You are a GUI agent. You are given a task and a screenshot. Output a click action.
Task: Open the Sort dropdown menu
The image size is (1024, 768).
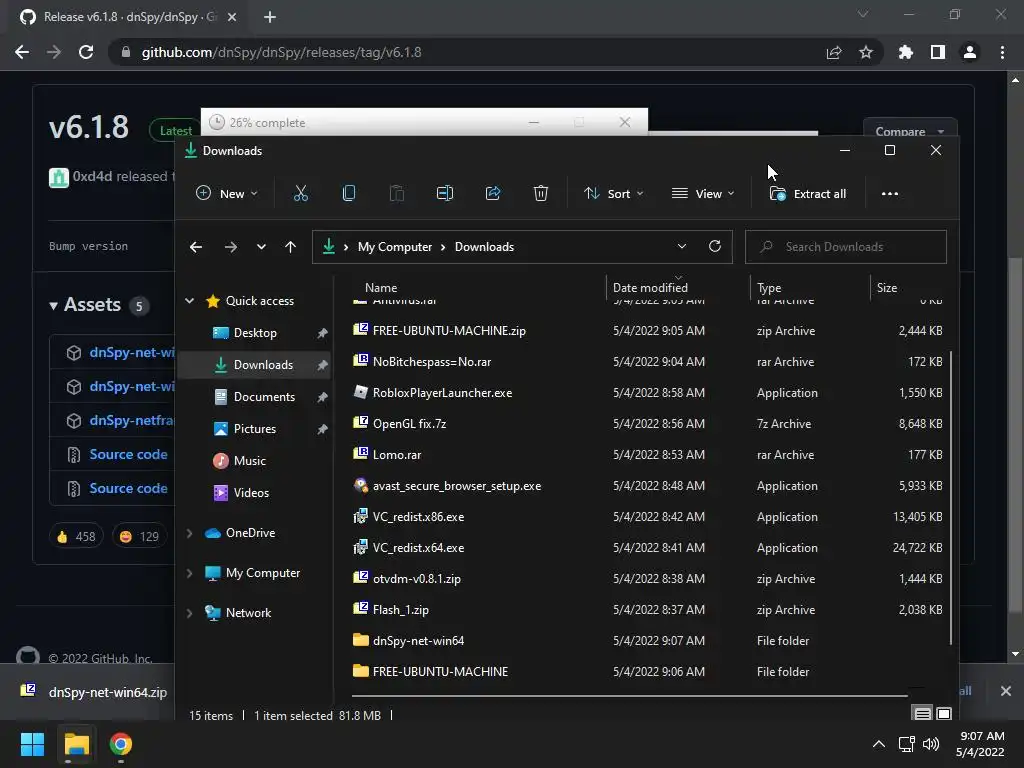point(614,193)
